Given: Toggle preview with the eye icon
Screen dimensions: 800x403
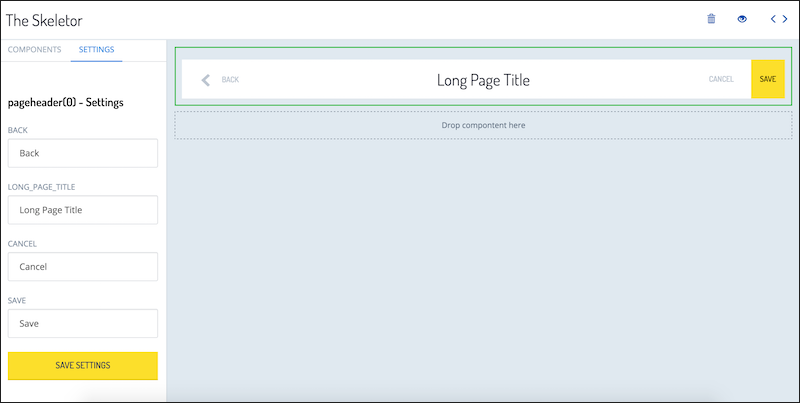Looking at the screenshot, I should 742,19.
